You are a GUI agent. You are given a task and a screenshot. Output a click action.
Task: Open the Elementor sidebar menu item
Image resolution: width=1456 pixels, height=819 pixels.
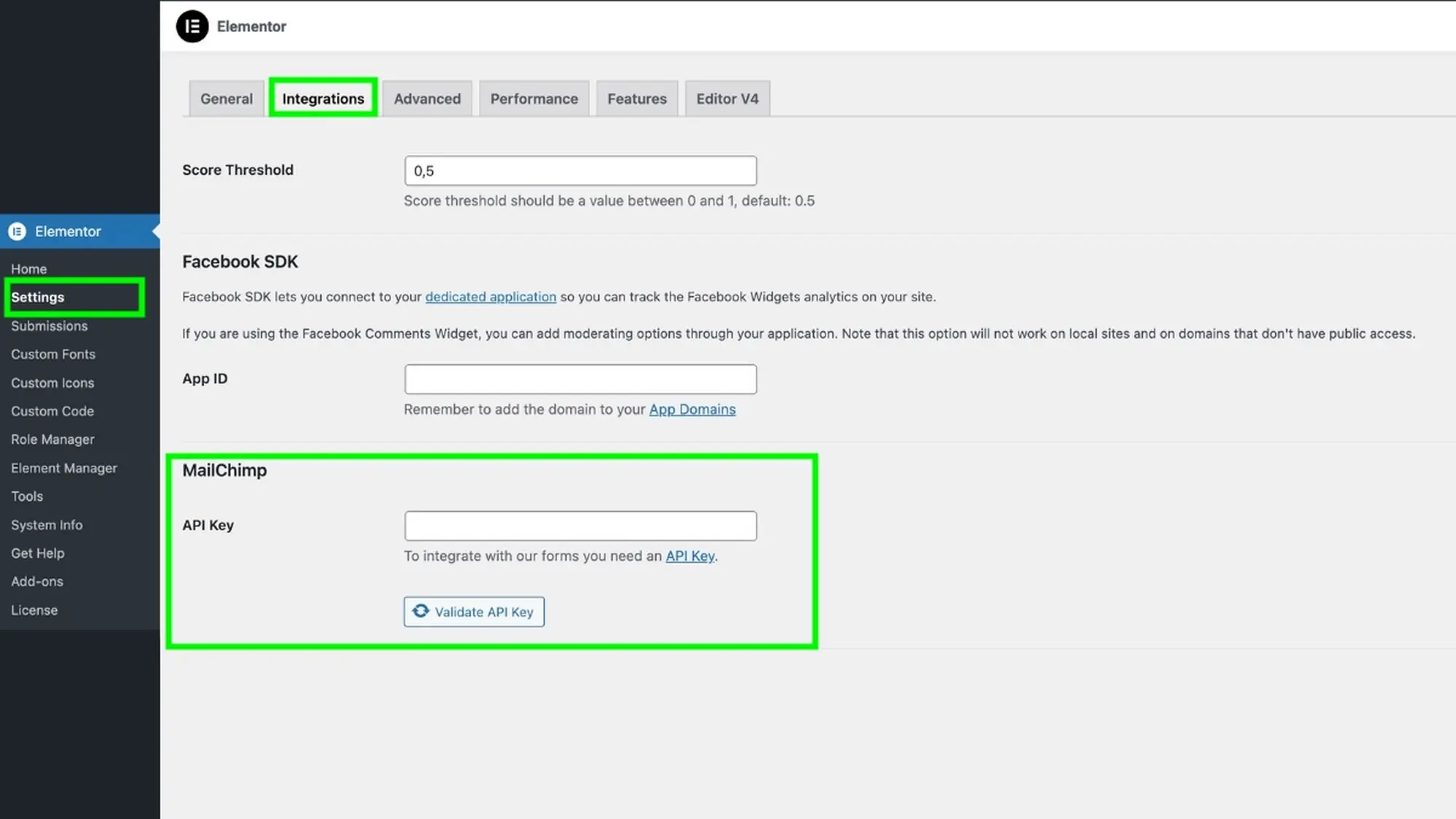(x=80, y=232)
